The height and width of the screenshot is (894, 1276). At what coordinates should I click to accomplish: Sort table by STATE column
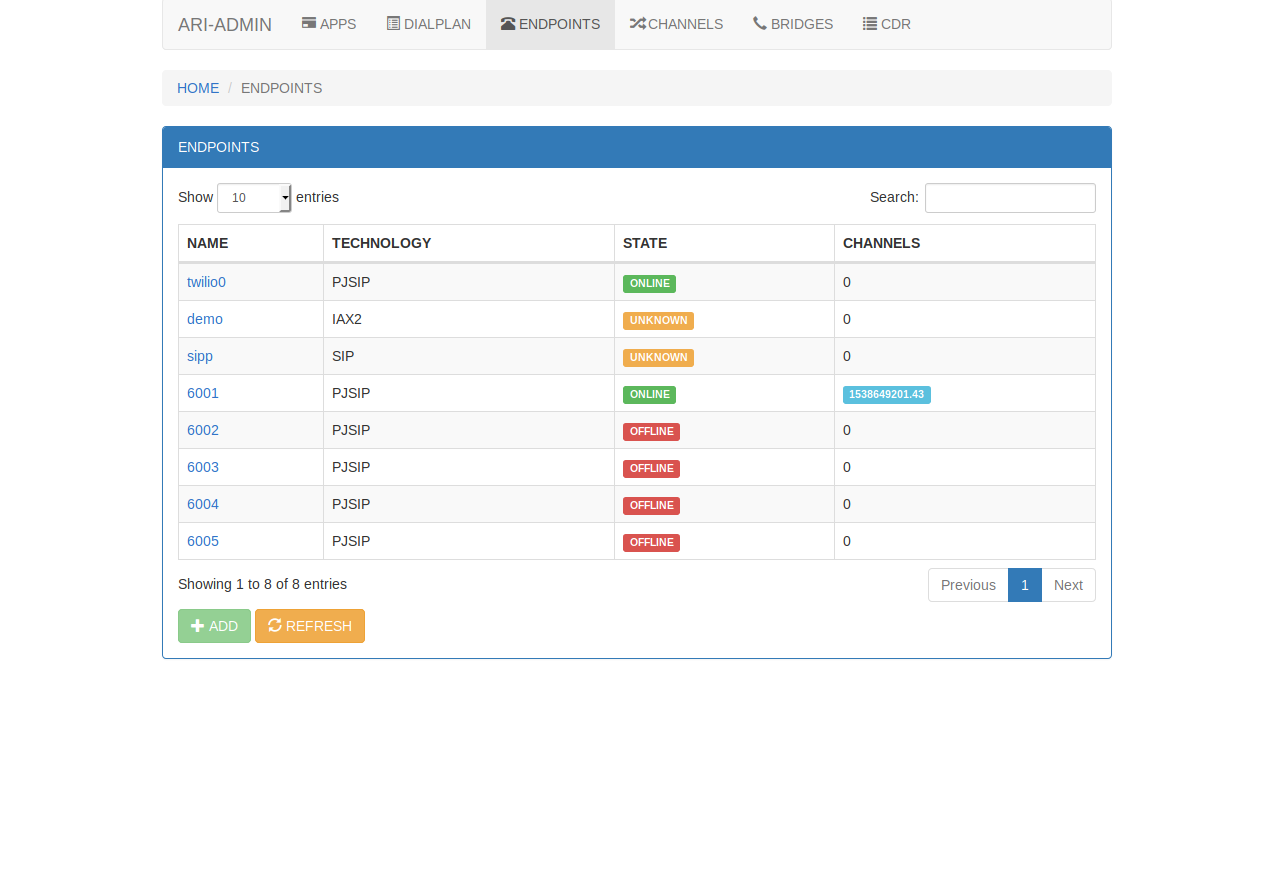point(725,243)
